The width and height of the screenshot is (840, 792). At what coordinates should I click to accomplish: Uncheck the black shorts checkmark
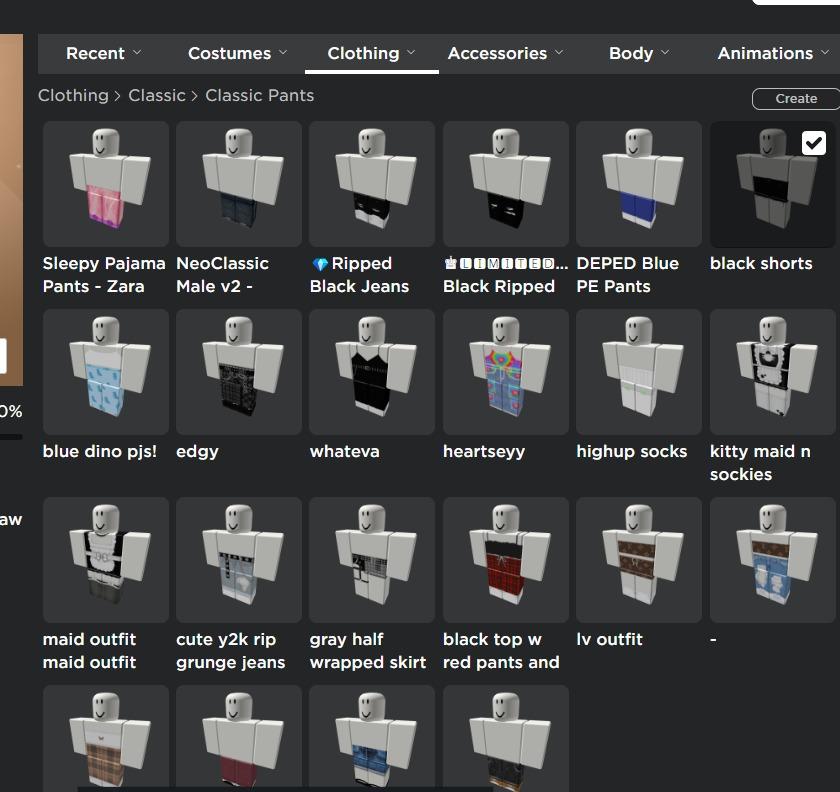pos(813,143)
